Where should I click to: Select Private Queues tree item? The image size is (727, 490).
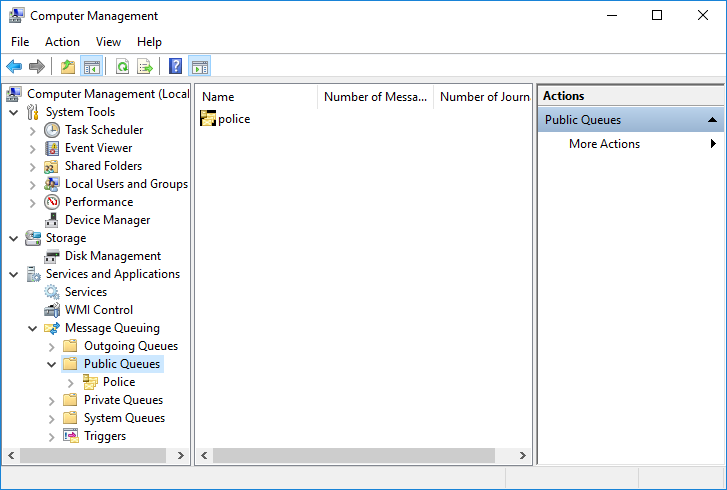(x=123, y=400)
